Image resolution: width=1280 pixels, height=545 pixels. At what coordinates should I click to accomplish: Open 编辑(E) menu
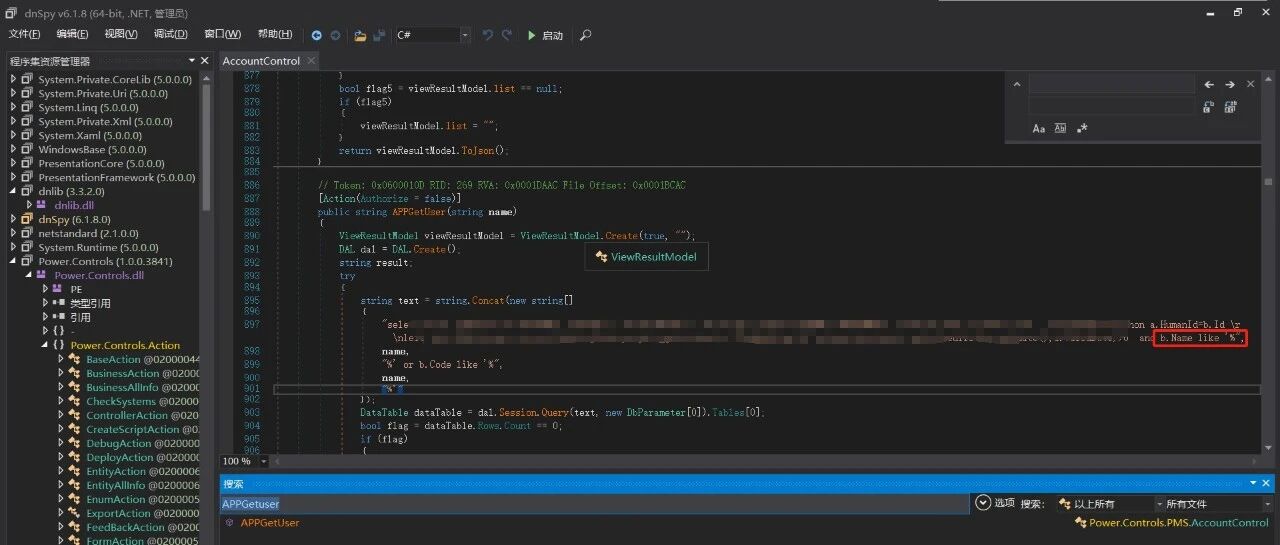pos(72,34)
